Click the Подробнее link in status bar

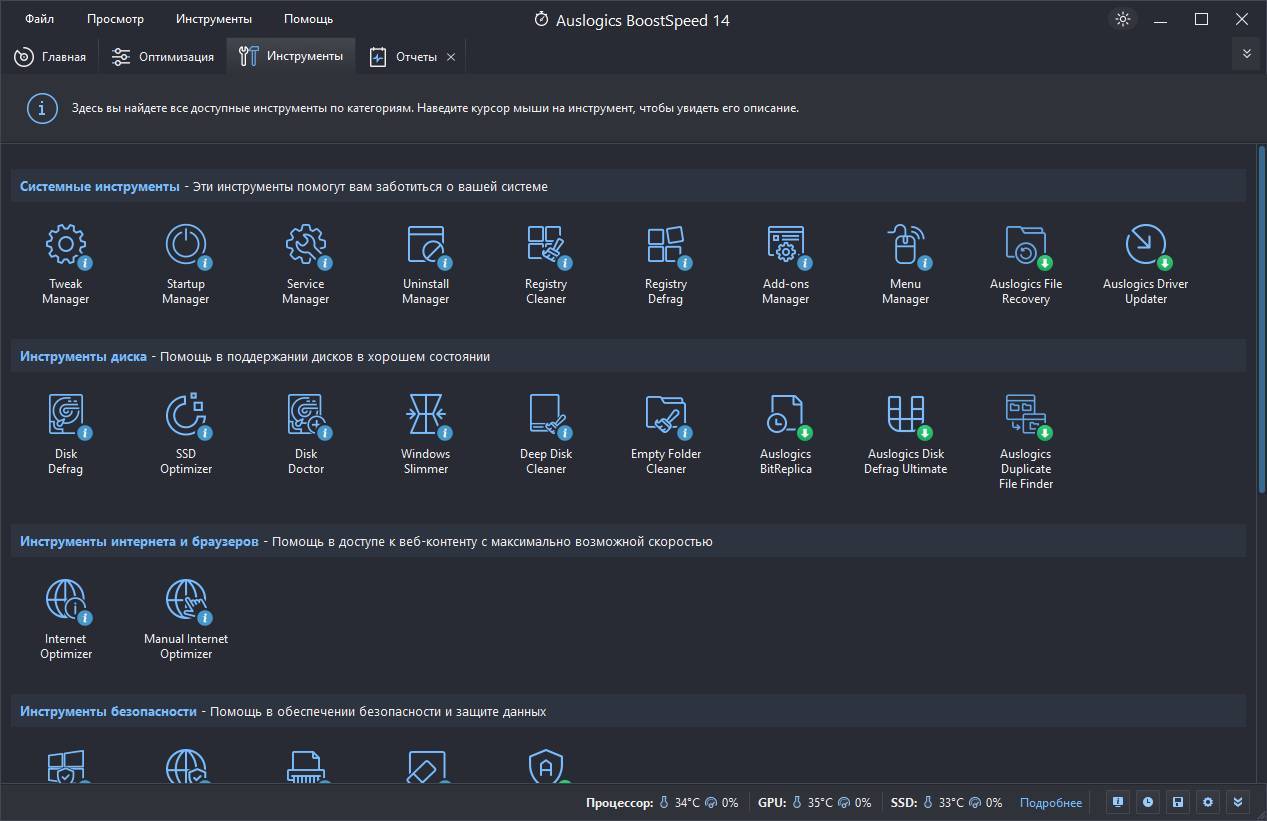[1051, 802]
